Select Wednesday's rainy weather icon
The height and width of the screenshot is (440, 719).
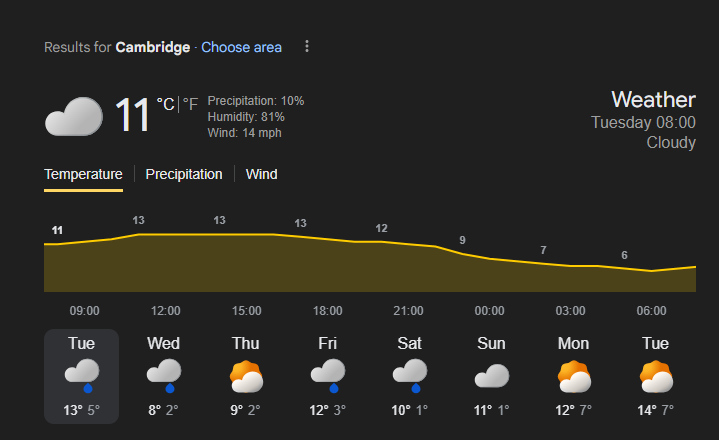(164, 375)
